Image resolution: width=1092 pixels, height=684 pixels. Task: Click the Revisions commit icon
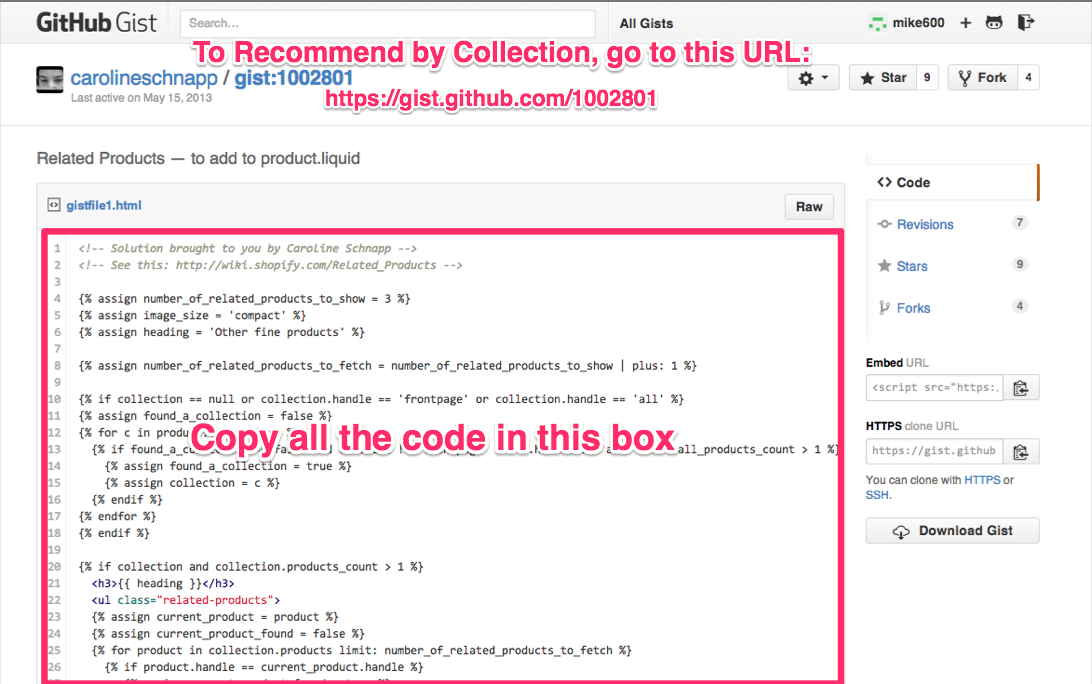[x=884, y=224]
